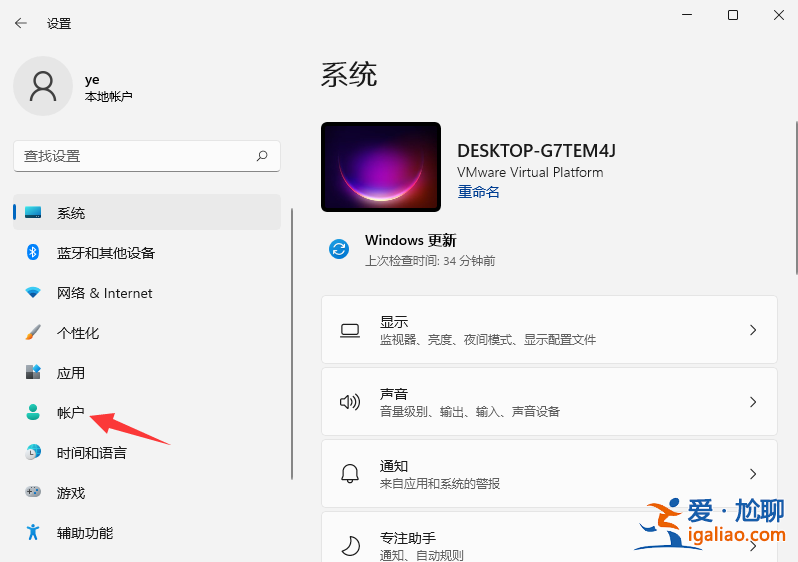Expand the 显示 row chevron

753,330
